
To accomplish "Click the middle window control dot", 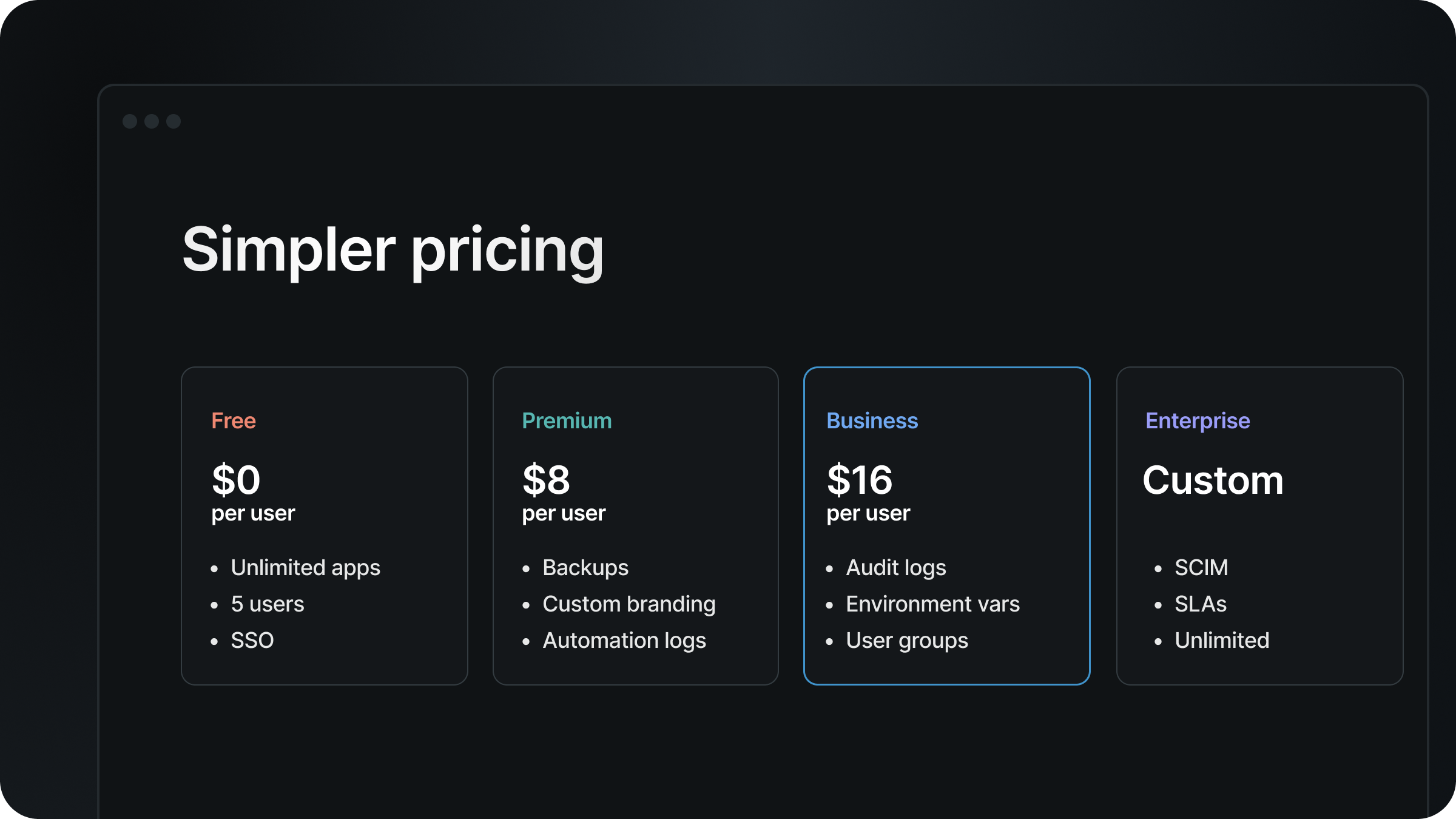I will coord(152,121).
